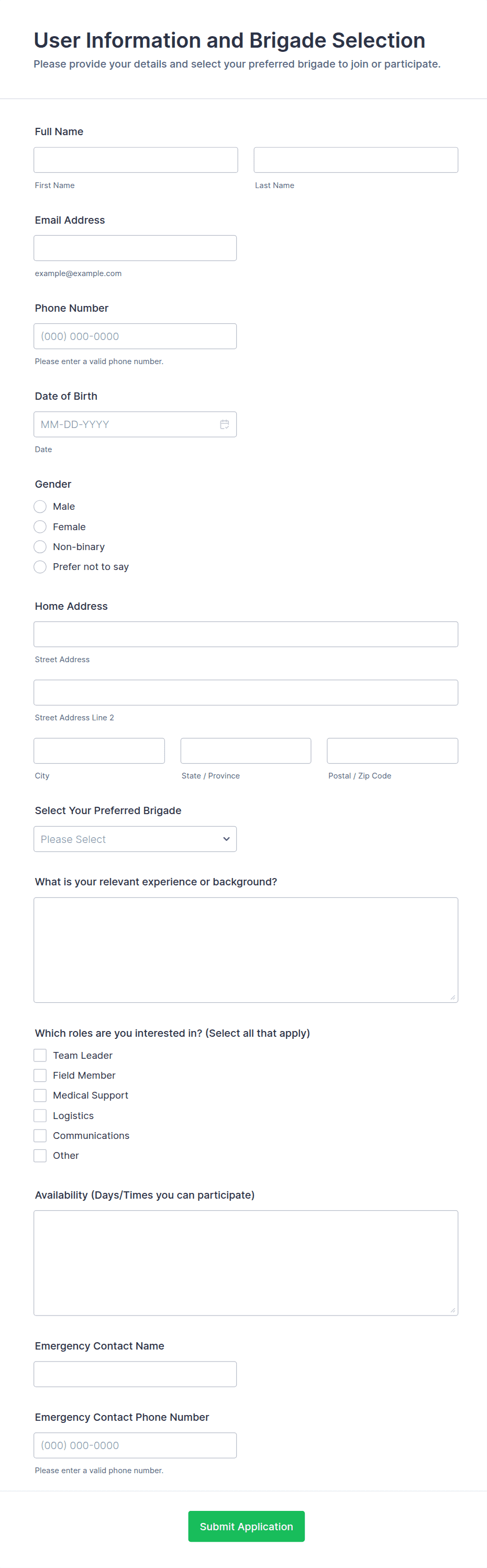Check the Team Leader role
The image size is (487, 1568).
pyautogui.click(x=40, y=1056)
